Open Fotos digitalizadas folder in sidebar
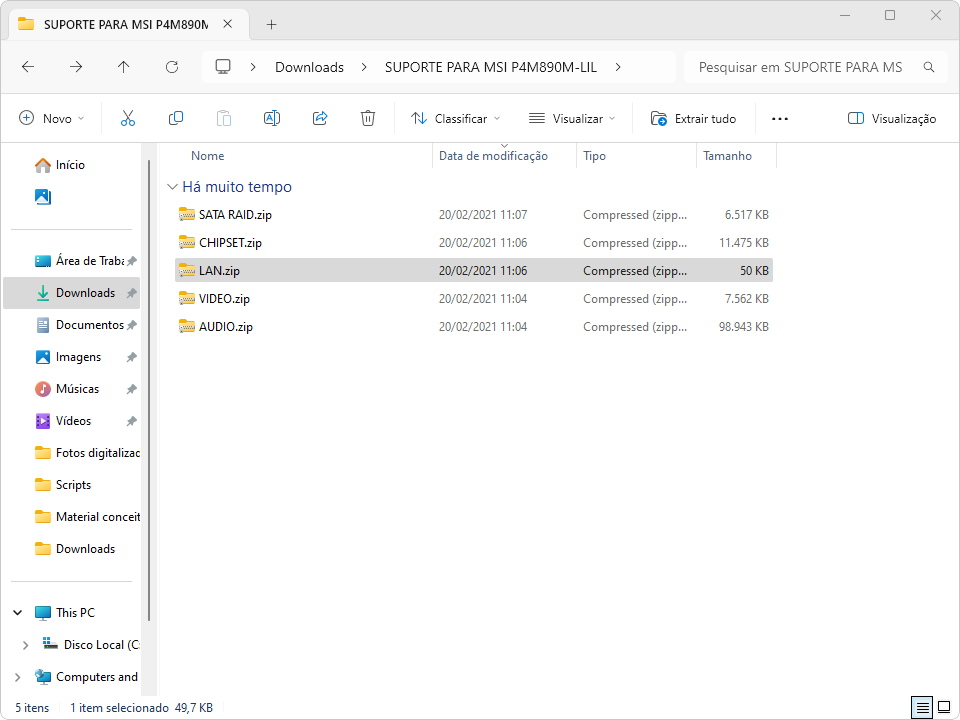960x720 pixels. tap(86, 453)
